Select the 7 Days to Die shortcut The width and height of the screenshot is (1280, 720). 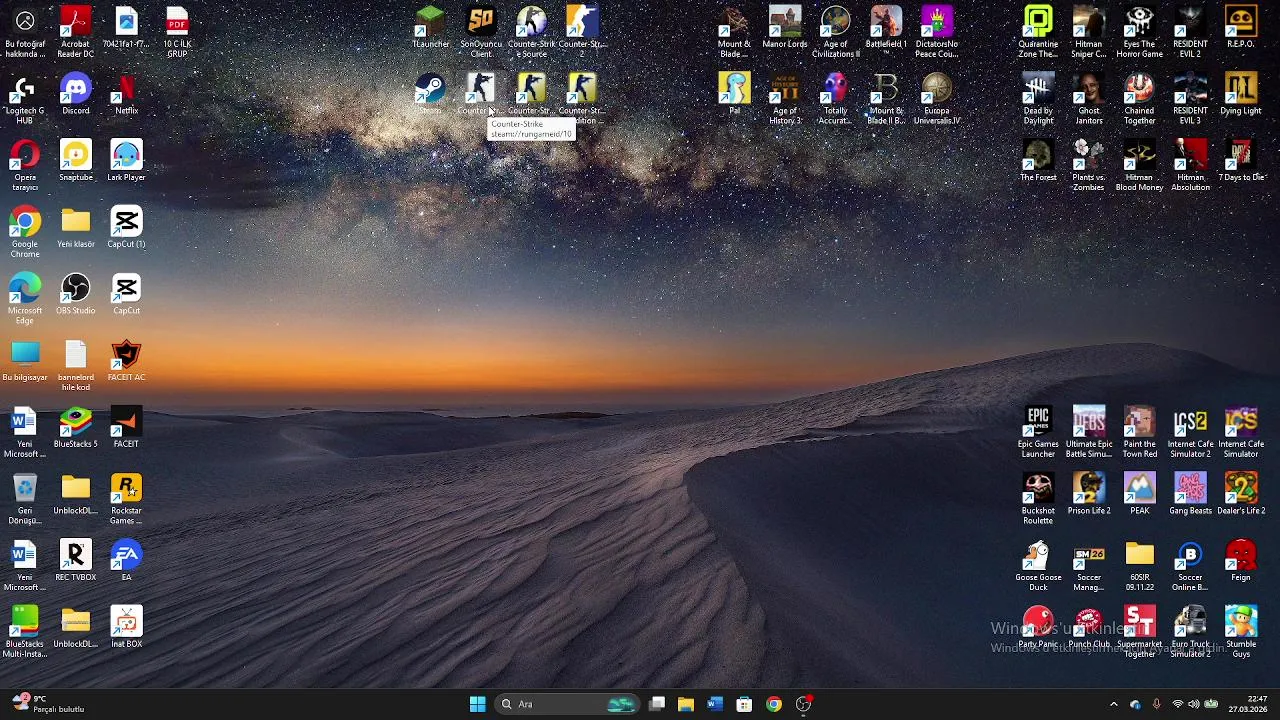tap(1241, 161)
